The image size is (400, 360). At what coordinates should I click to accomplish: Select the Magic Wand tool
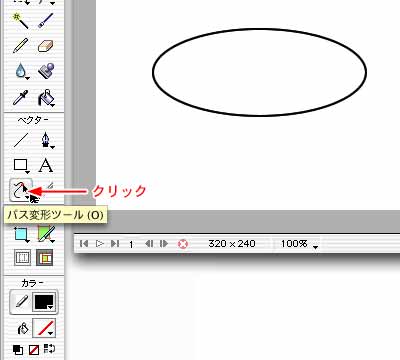pyautogui.click(x=20, y=20)
